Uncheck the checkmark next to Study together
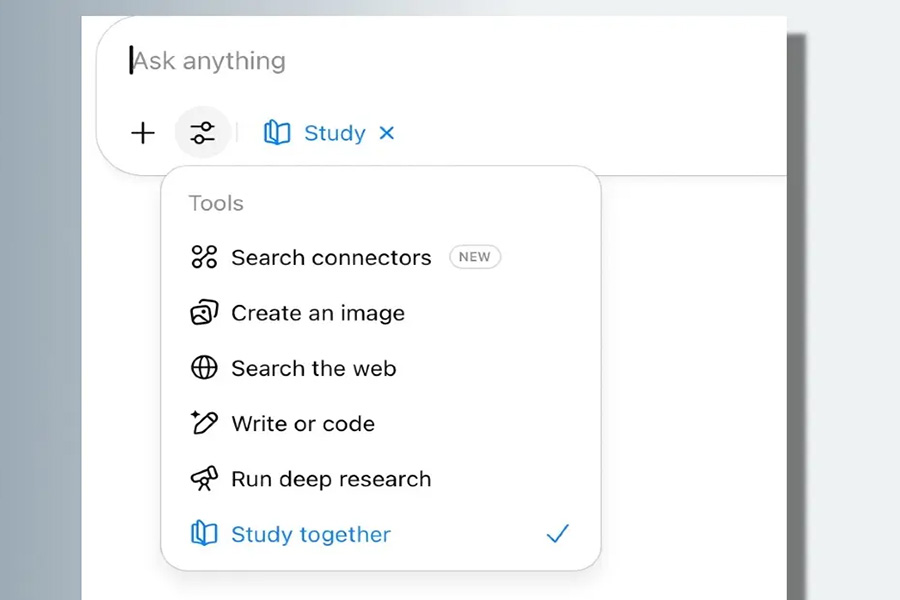Screen dimensions: 900x600 pos(557,534)
